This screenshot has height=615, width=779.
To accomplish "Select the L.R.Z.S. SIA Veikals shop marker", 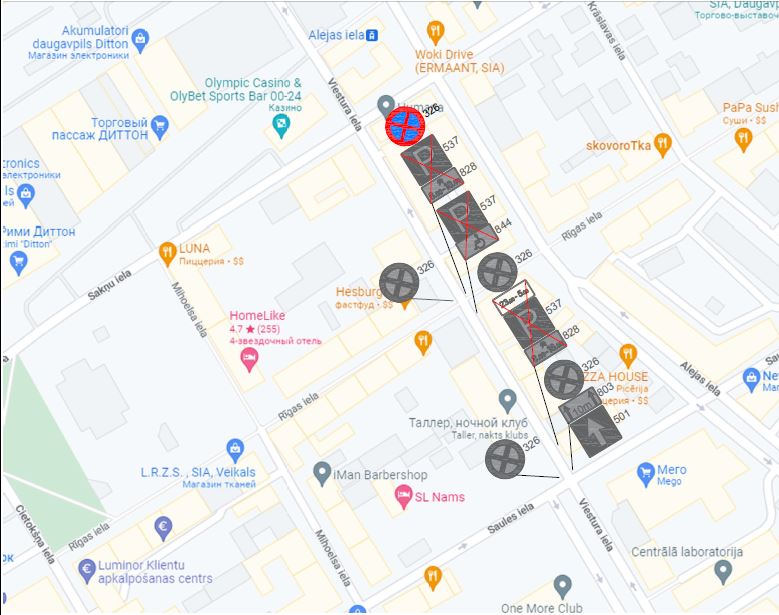I will pos(235,451).
